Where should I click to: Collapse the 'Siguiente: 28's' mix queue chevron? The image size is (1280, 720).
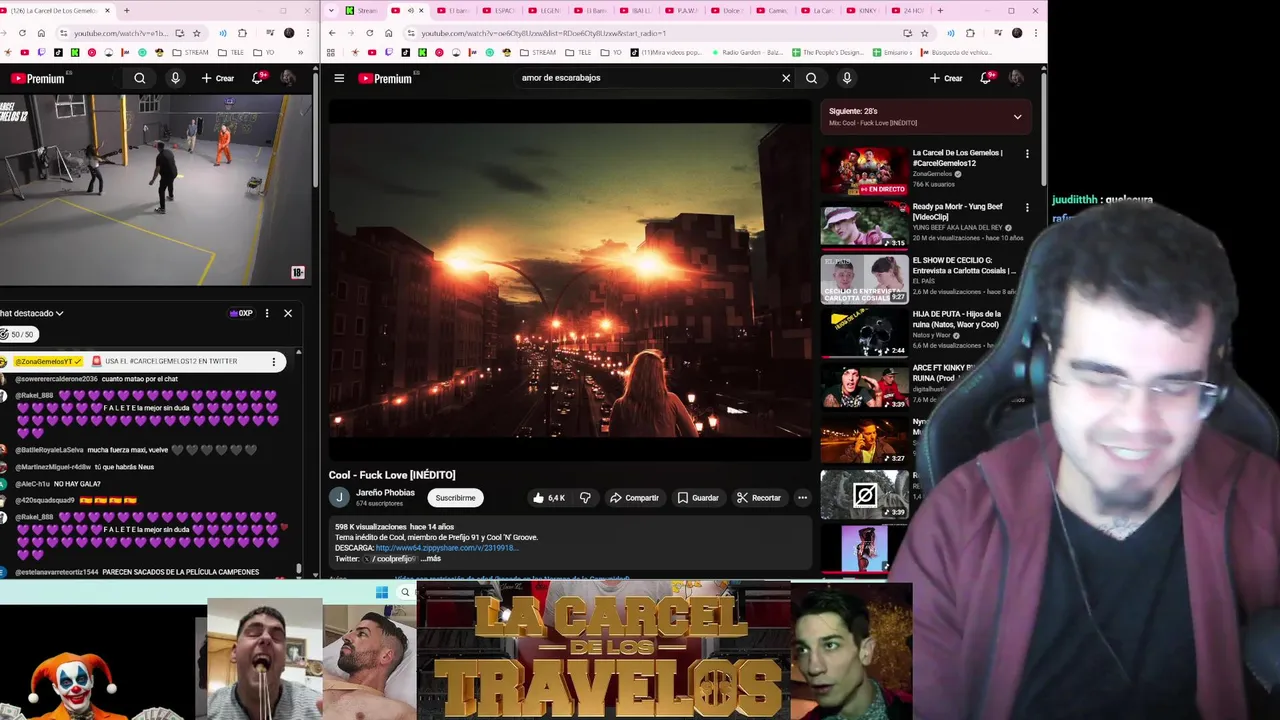[1017, 117]
